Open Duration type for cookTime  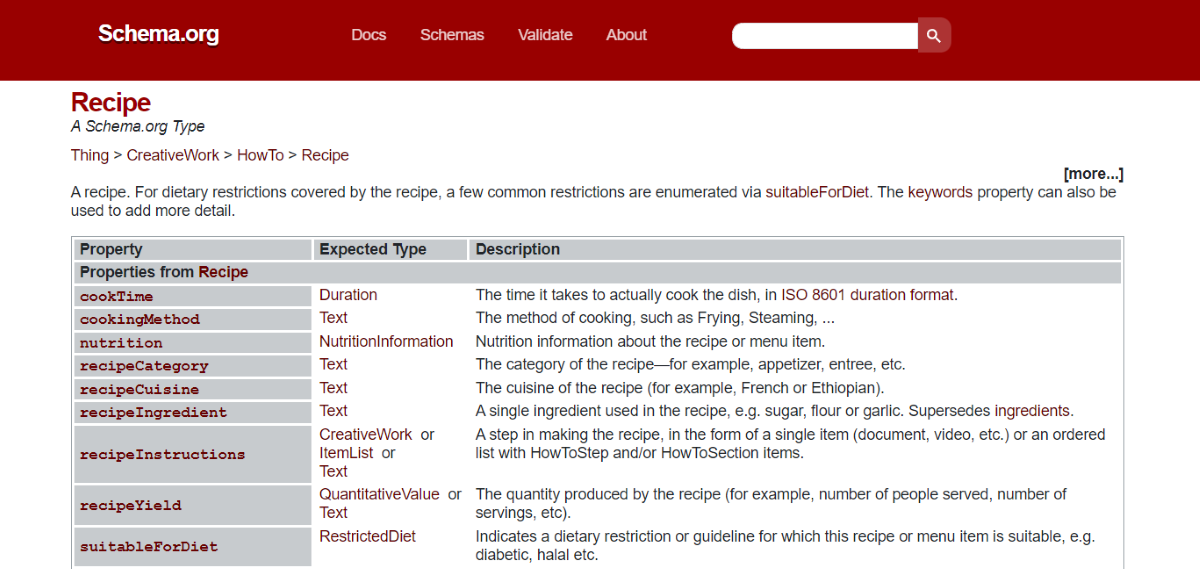click(x=348, y=295)
